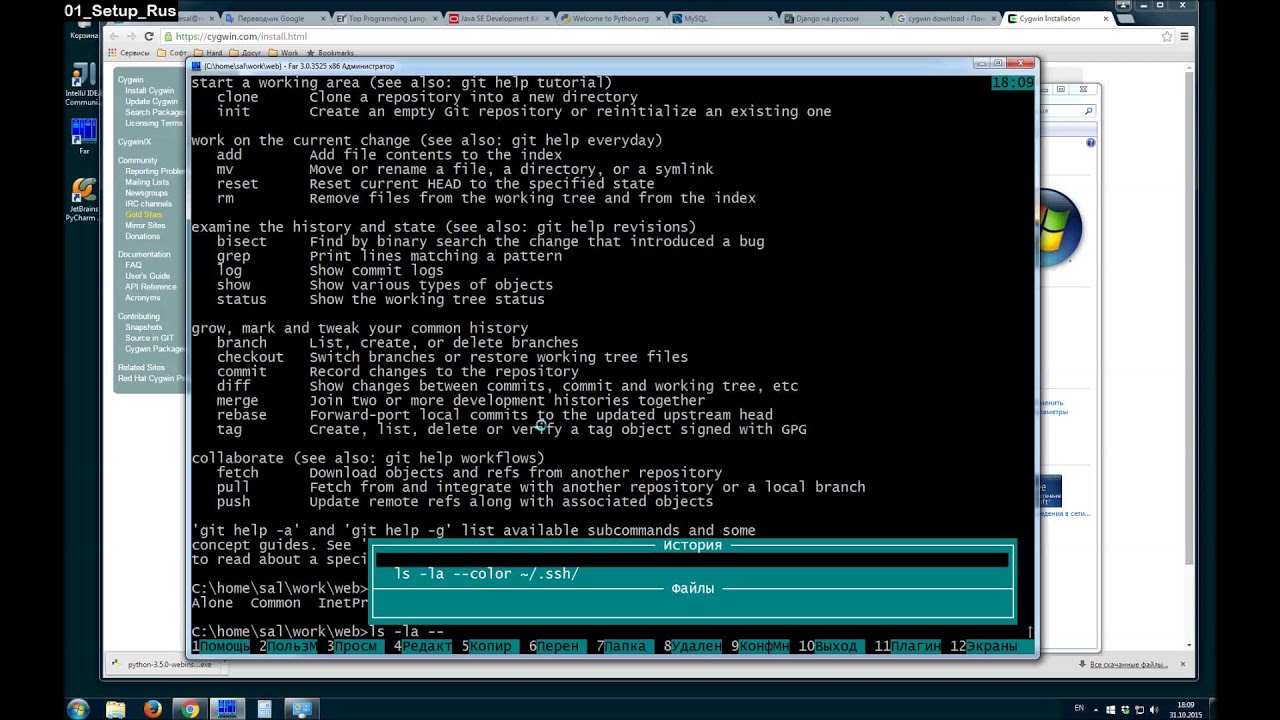This screenshot has height=720, width=1280.
Task: Open Mirror Sites link in Cygwin sidebar
Action: point(145,226)
